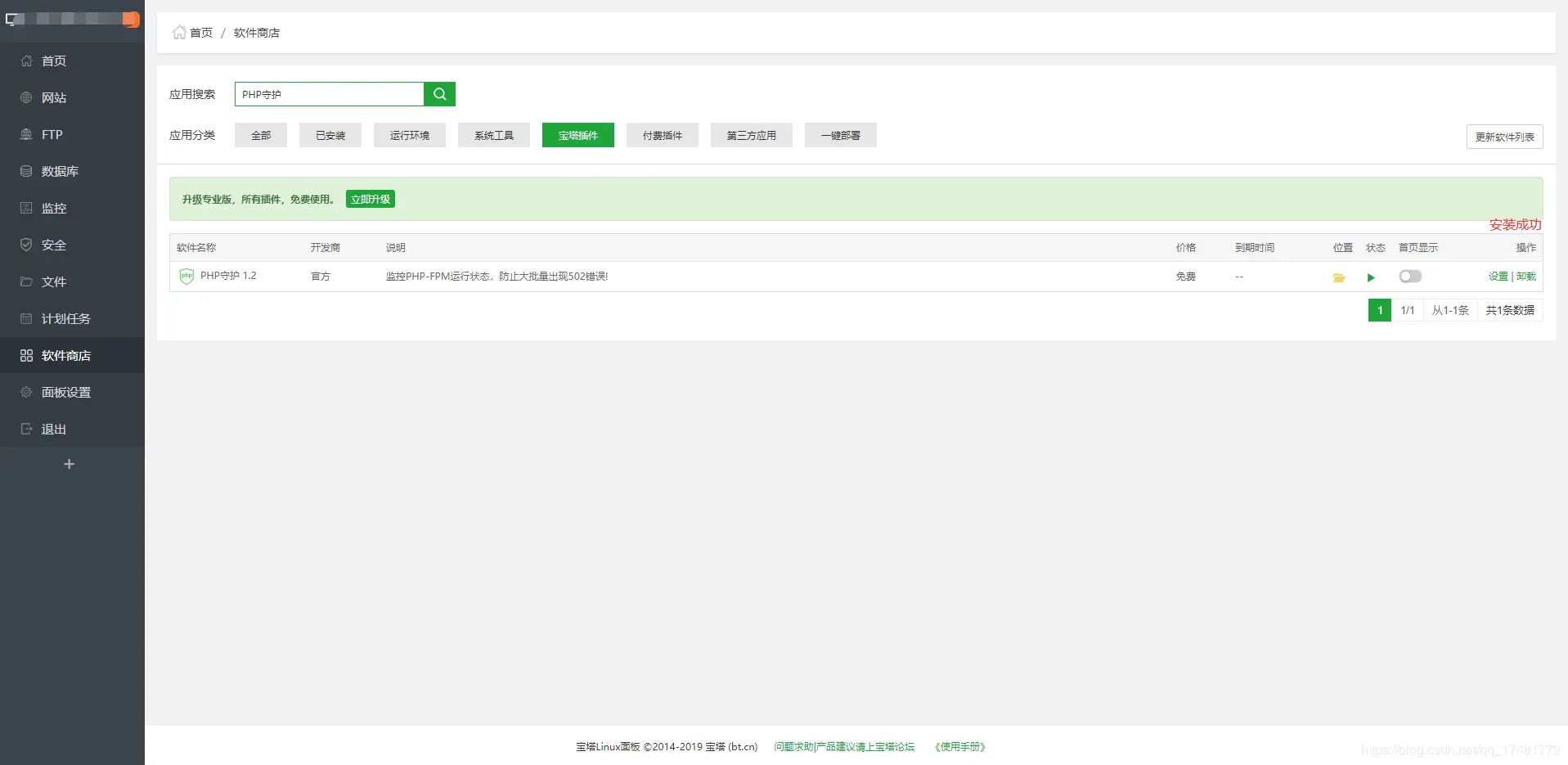Select the 一键部署 category

coord(840,134)
